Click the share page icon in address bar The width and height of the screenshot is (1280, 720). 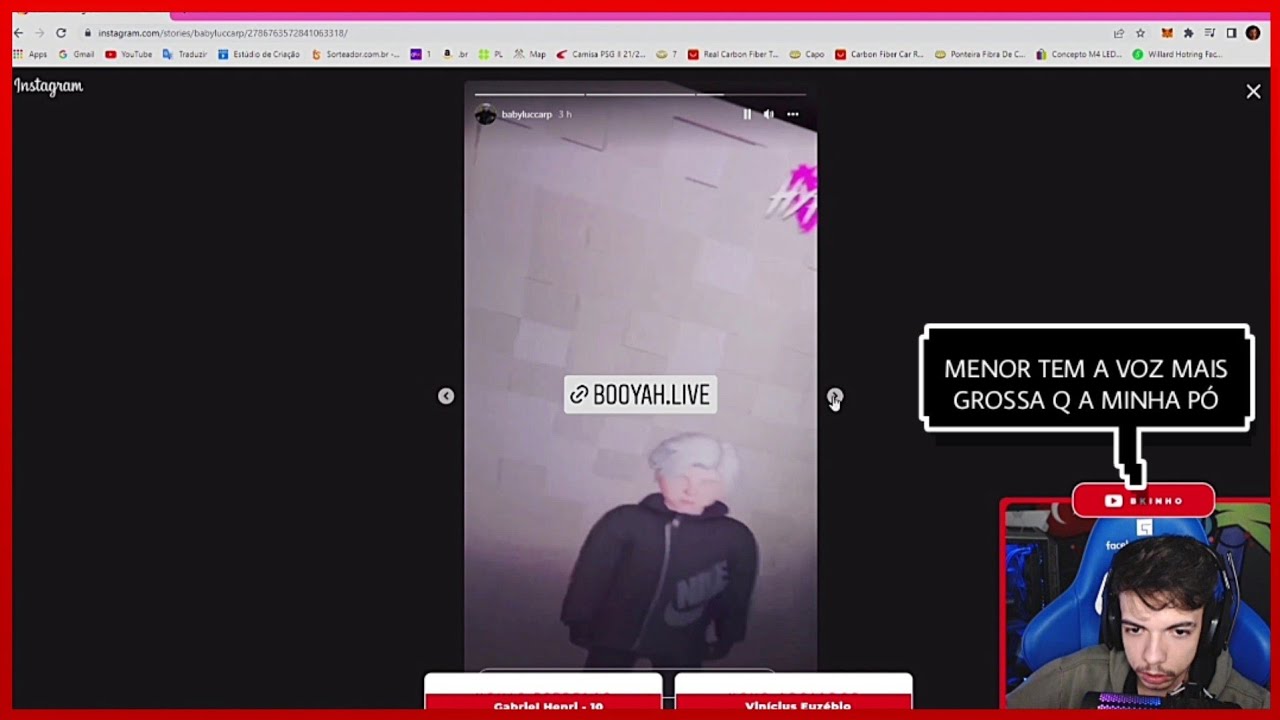pyautogui.click(x=1119, y=33)
